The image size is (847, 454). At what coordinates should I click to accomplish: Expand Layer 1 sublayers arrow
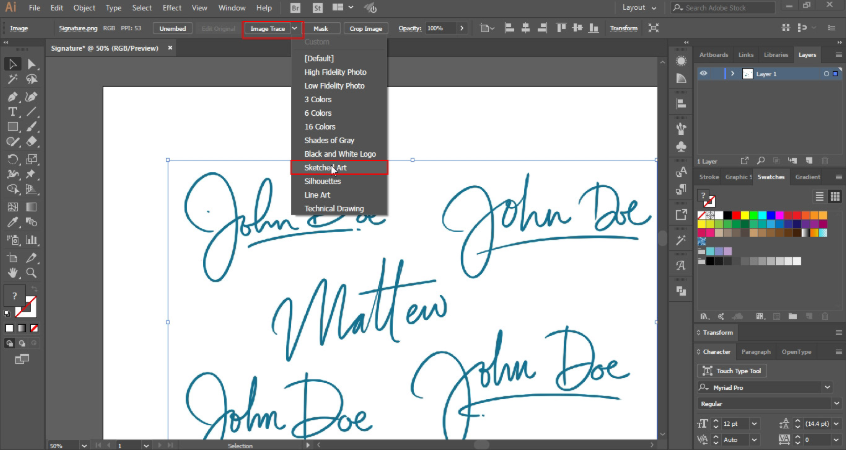pyautogui.click(x=733, y=74)
